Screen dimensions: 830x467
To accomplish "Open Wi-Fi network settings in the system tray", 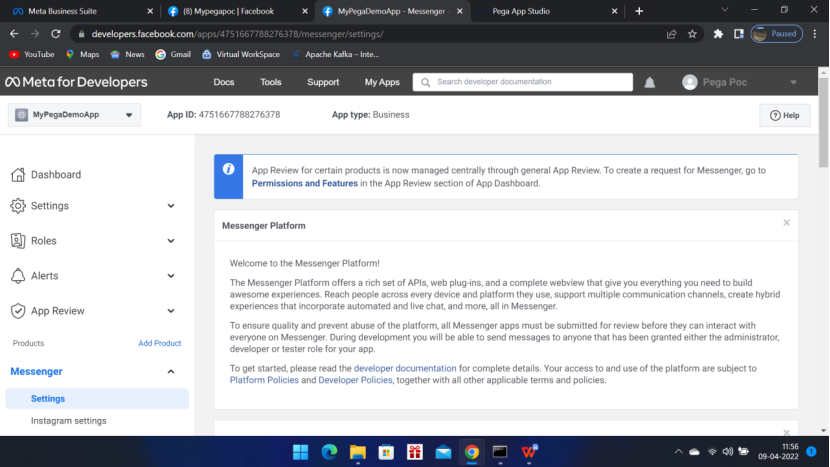I will [x=712, y=452].
